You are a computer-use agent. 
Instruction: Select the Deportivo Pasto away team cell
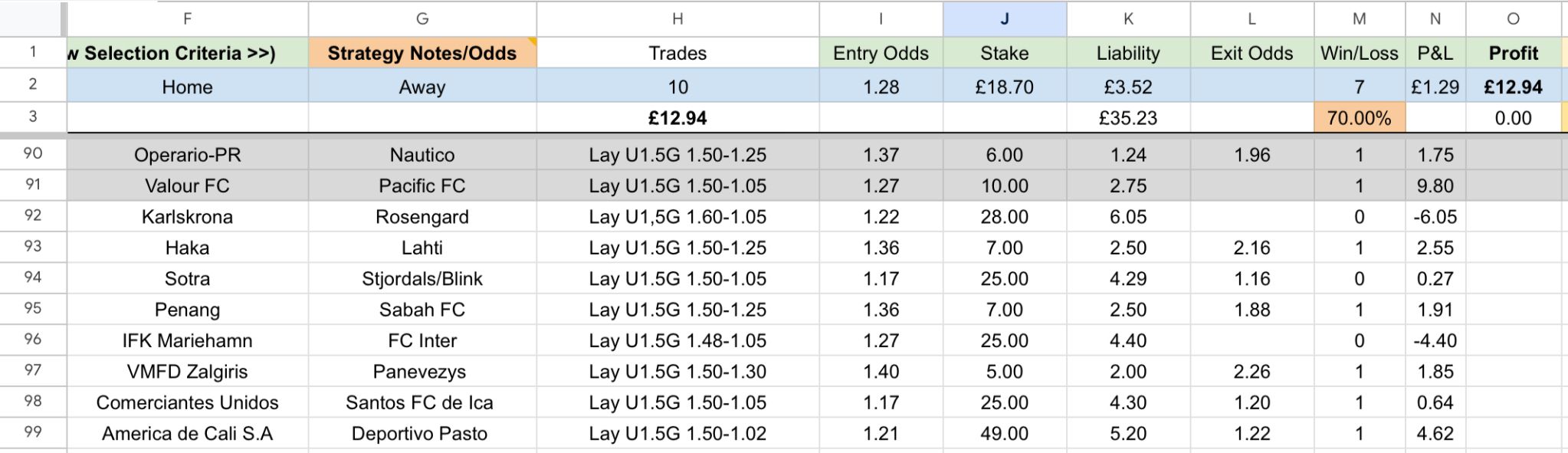(x=419, y=434)
